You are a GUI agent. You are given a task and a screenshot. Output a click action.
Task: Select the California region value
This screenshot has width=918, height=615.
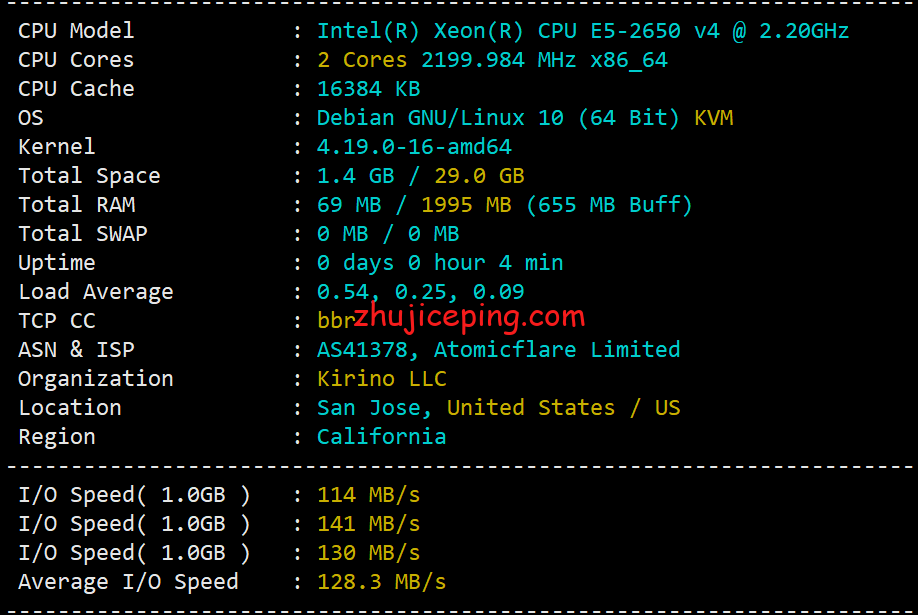click(x=382, y=436)
